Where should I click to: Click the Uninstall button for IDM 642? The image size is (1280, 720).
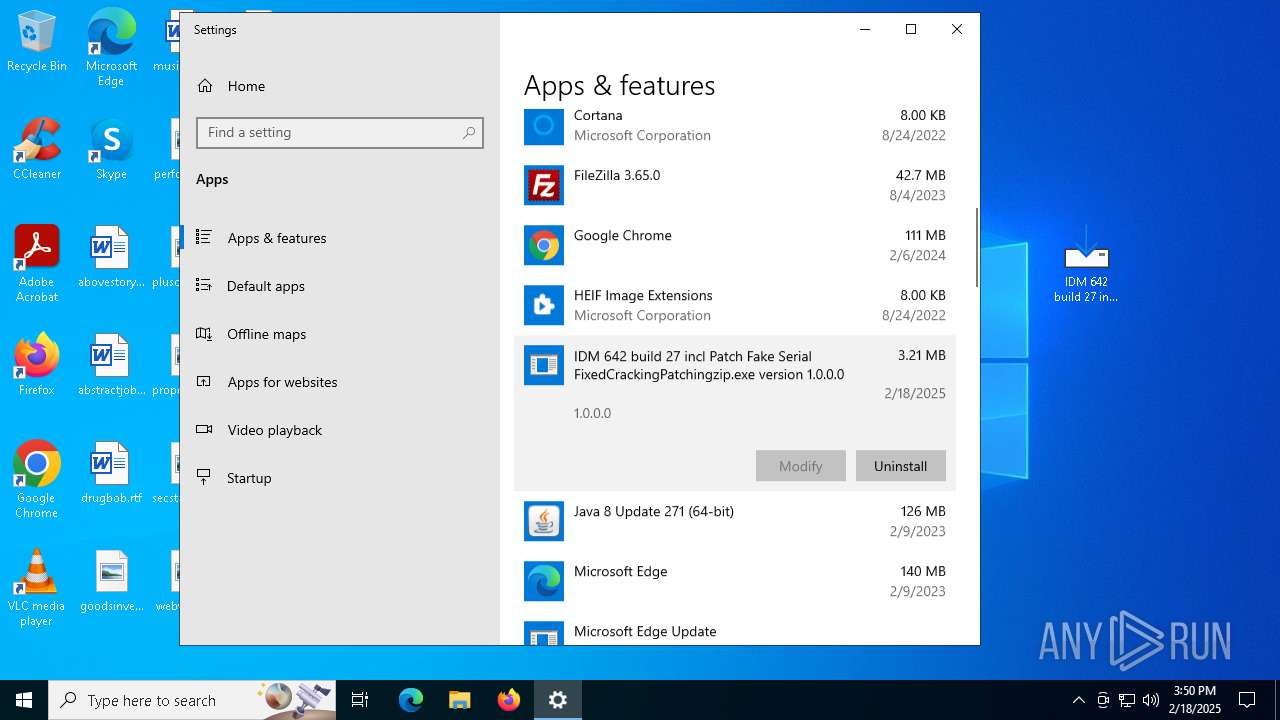point(900,466)
